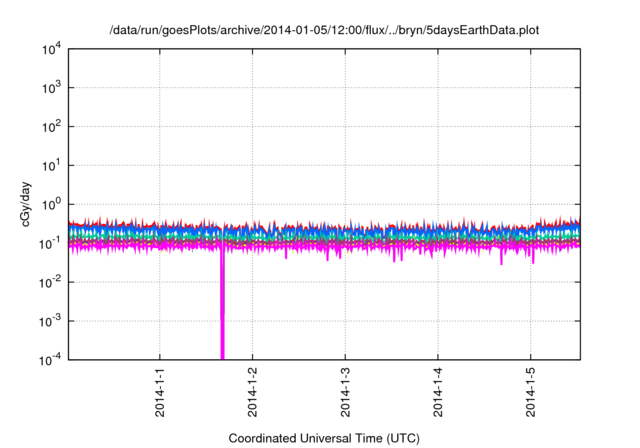Image resolution: width=640 pixels, height=448 pixels.
Task: Click the 10^3 y-axis tick label
Action: (x=51, y=88)
